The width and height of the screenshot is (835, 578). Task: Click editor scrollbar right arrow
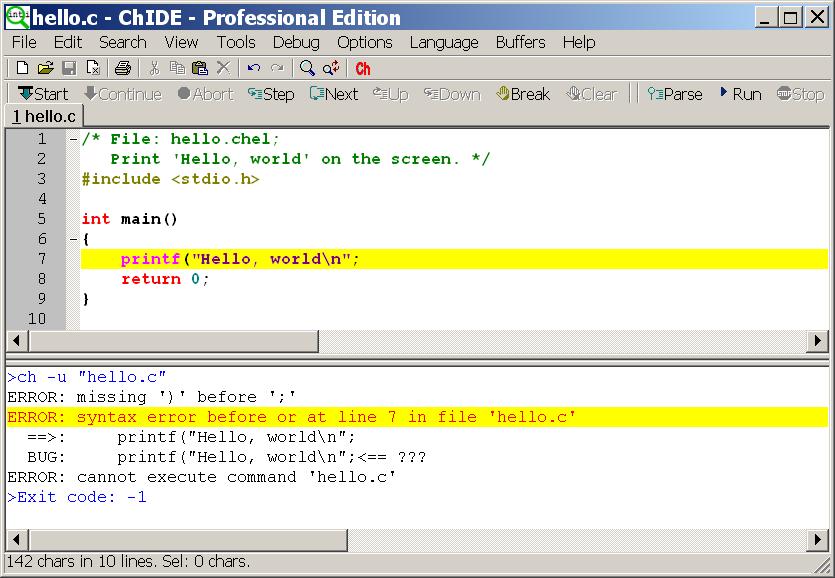coord(817,341)
